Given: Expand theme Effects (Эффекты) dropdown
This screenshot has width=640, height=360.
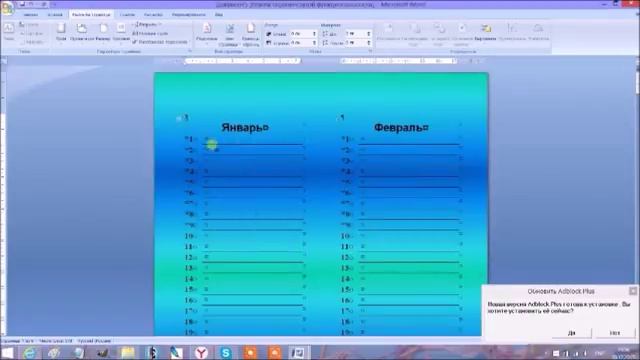Looking at the screenshot, I should coord(31,42).
